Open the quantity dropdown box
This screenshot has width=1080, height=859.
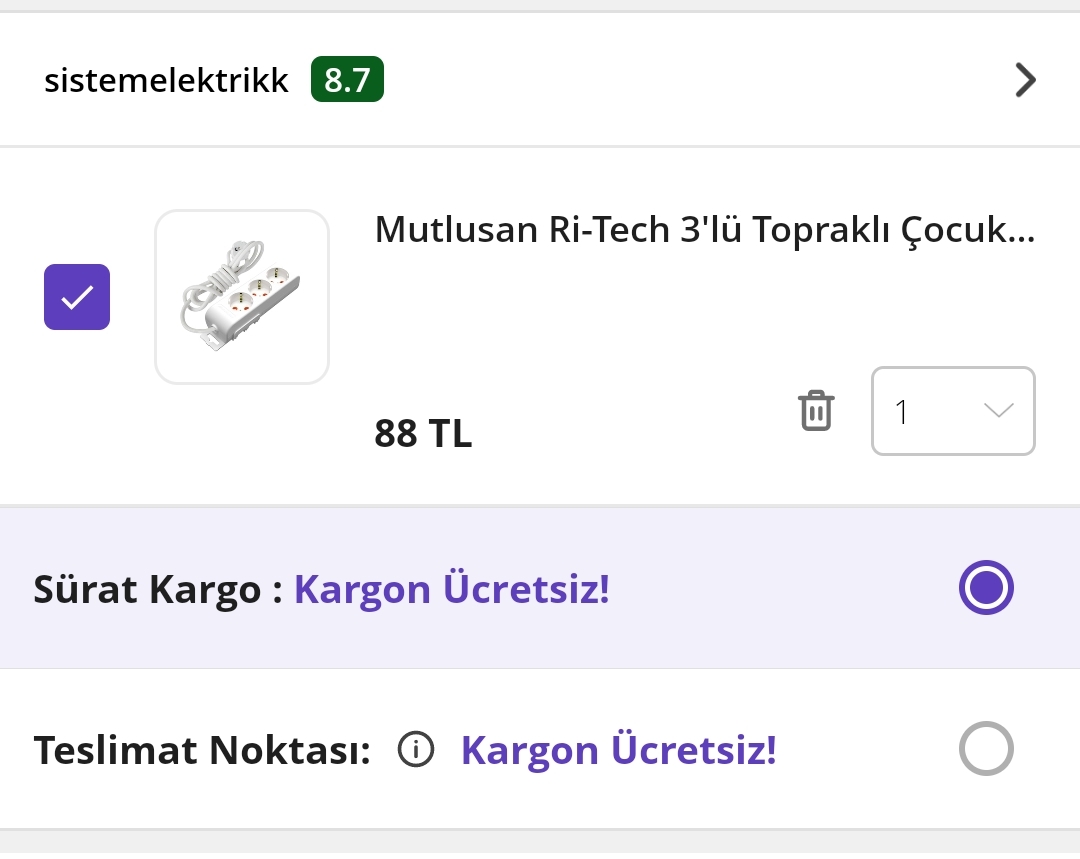(952, 411)
